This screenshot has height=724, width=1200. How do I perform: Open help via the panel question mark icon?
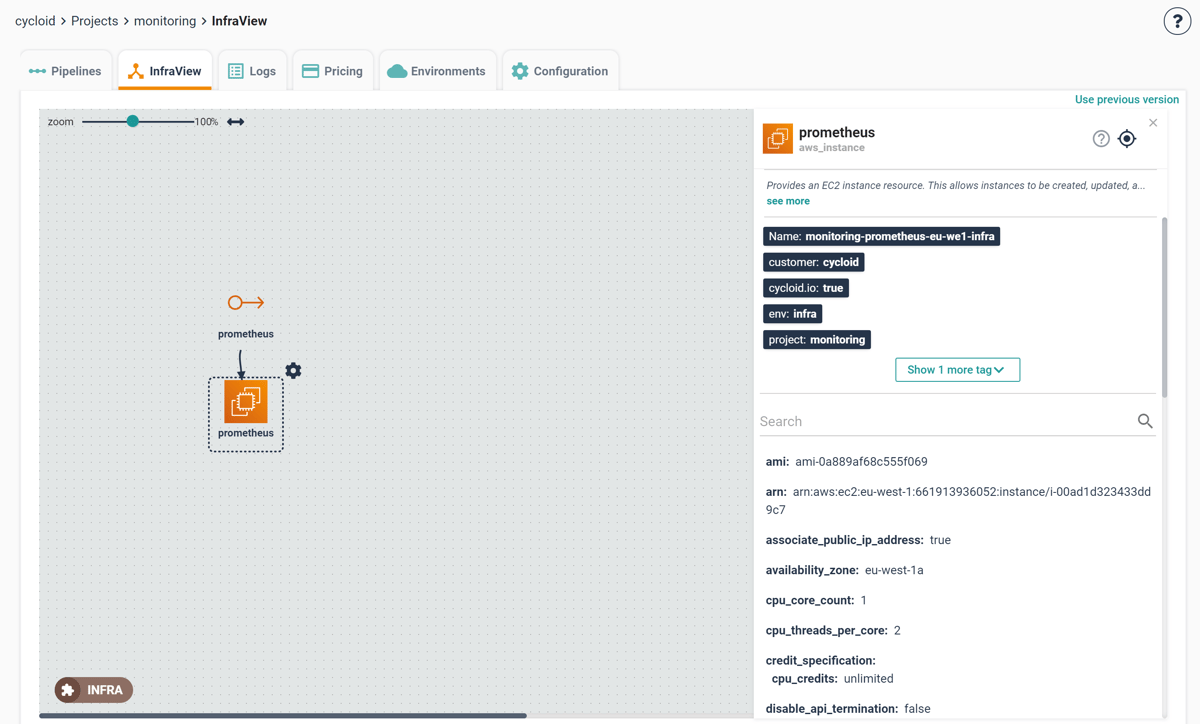pyautogui.click(x=1101, y=138)
